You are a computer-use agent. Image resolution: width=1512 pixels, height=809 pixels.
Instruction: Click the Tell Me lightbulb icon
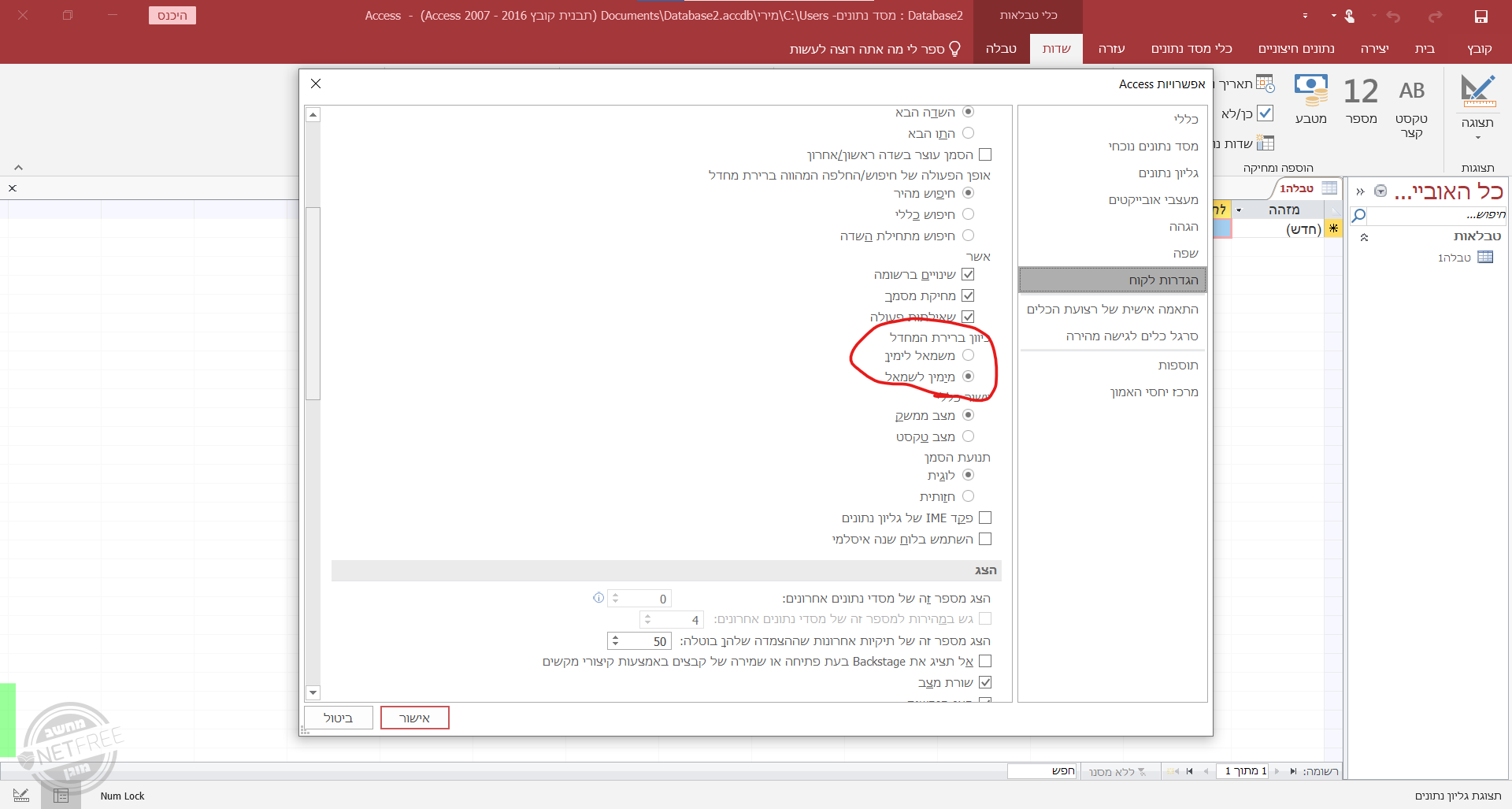(954, 48)
